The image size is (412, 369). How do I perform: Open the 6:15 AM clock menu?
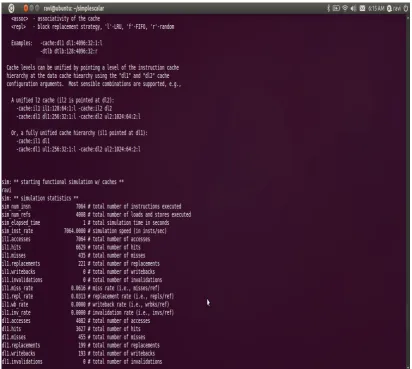coord(377,8)
